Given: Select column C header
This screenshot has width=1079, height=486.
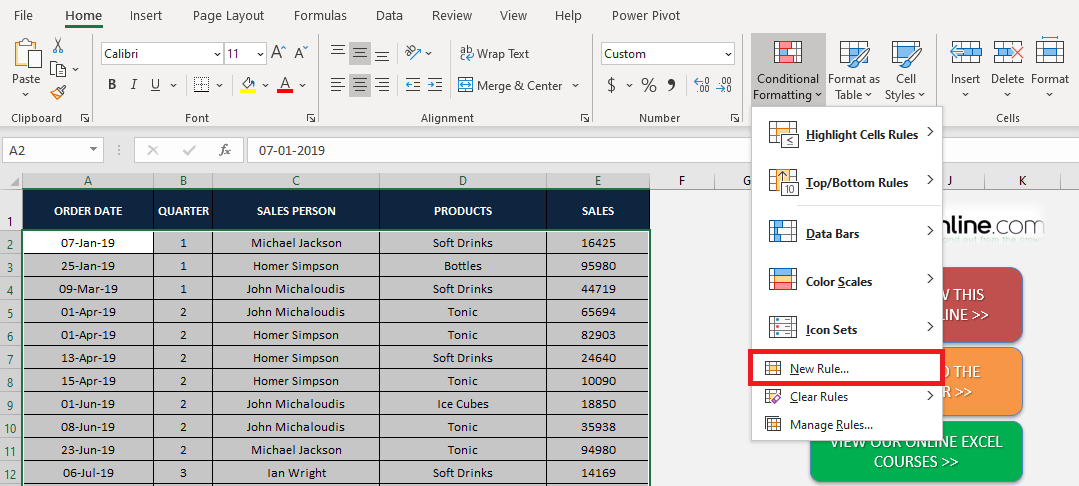Looking at the screenshot, I should click(296, 180).
